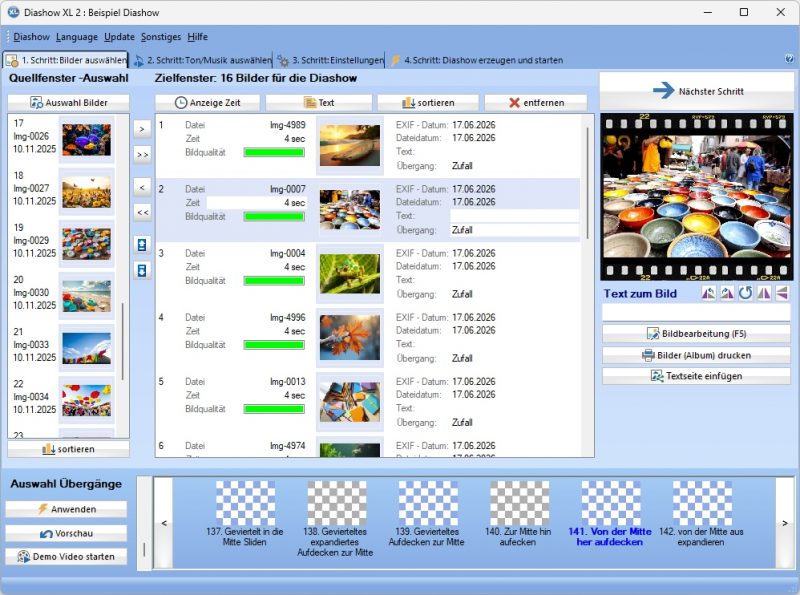Select transition 141 Von der Mitte her aufdecken

(x=610, y=514)
